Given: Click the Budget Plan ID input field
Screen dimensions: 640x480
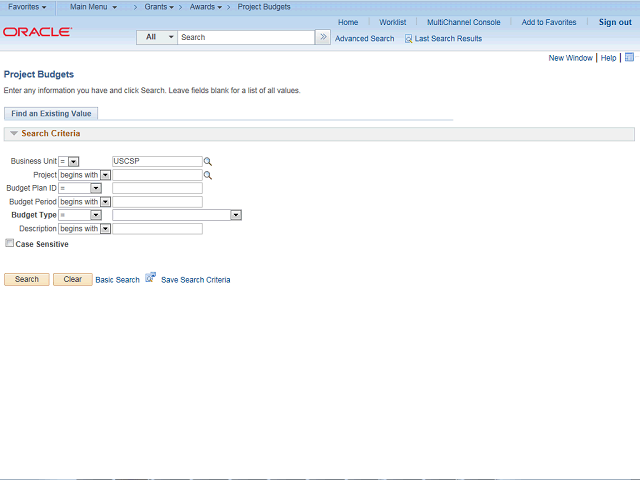Looking at the screenshot, I should coord(157,188).
